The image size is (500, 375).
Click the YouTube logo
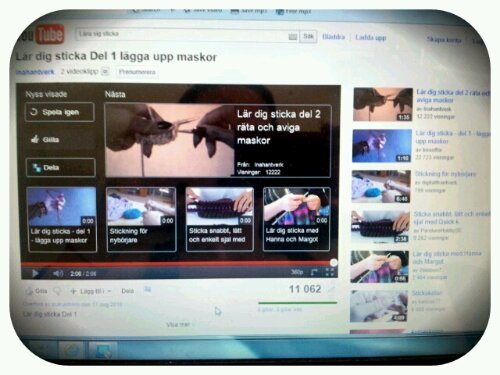pos(42,35)
